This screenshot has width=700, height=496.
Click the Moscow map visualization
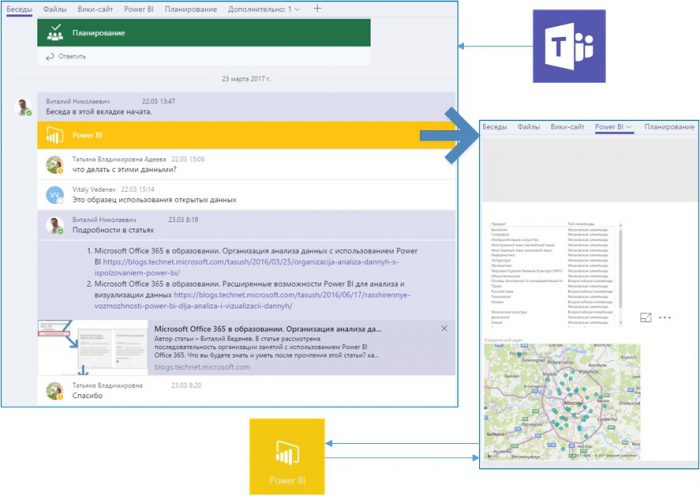[x=562, y=401]
